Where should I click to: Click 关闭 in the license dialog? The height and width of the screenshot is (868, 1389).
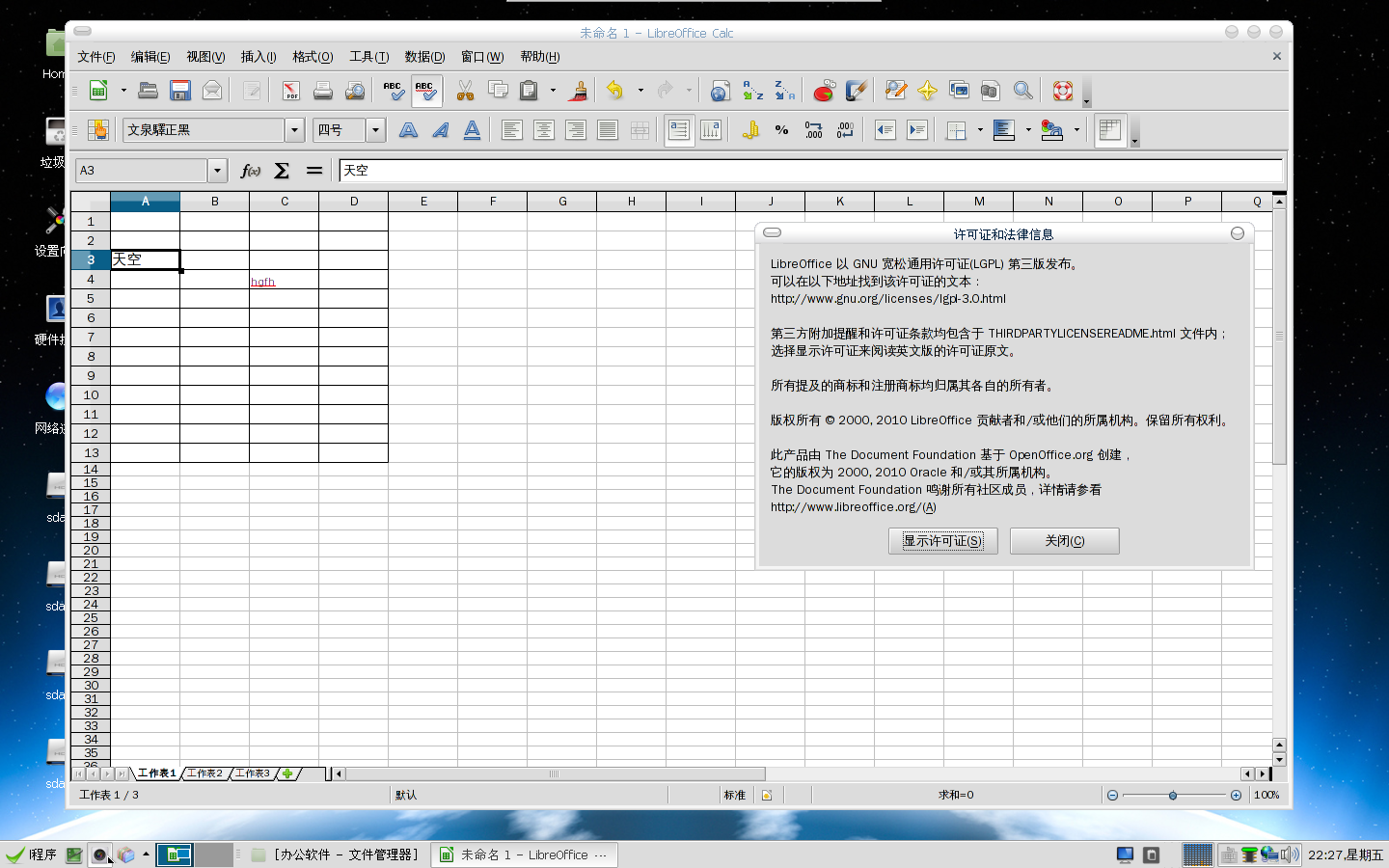click(1064, 541)
